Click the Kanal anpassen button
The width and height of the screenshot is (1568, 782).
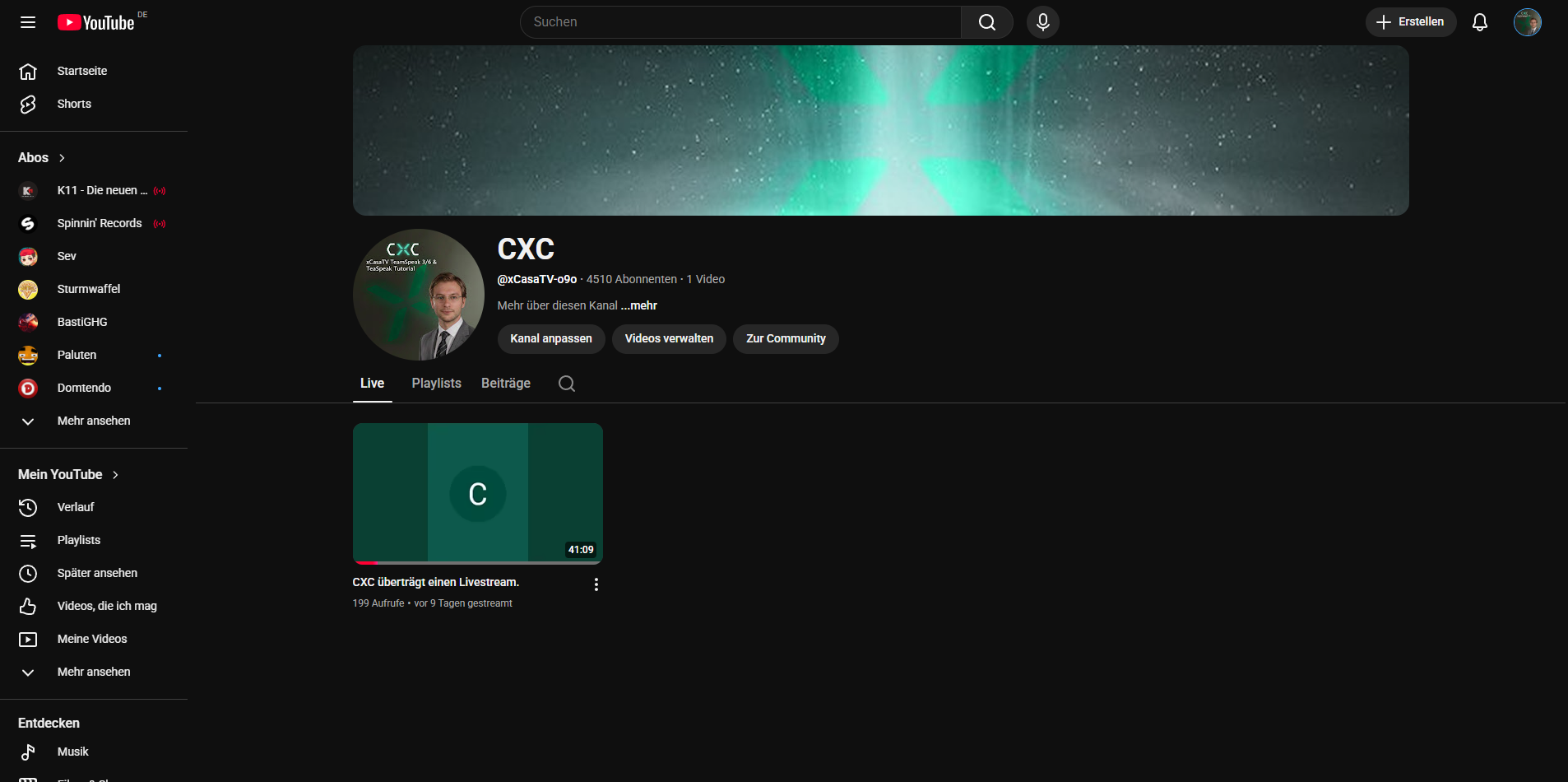(x=550, y=339)
